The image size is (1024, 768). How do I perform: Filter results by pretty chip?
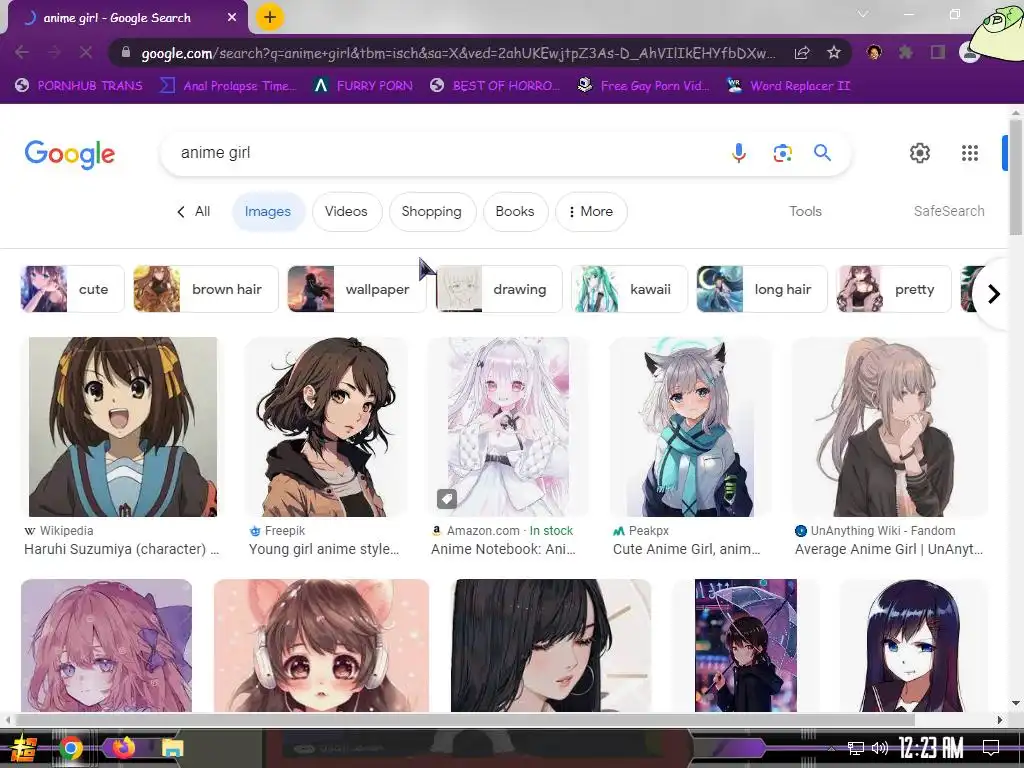click(894, 289)
